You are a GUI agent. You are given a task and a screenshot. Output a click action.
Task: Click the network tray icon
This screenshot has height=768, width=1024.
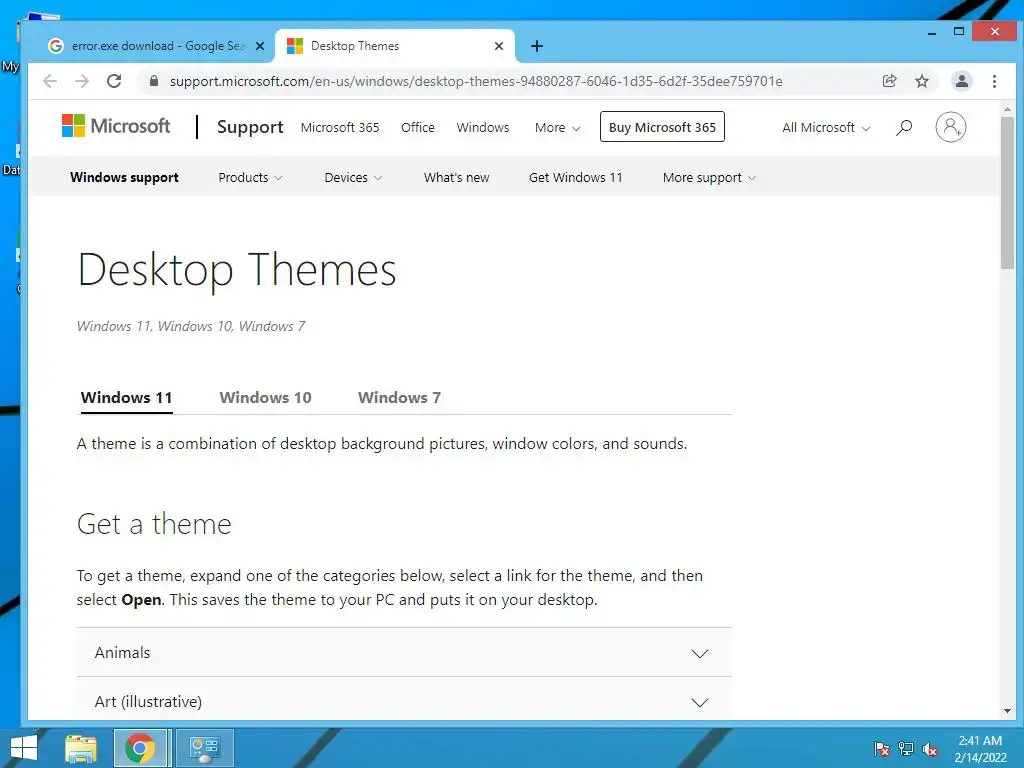(906, 749)
